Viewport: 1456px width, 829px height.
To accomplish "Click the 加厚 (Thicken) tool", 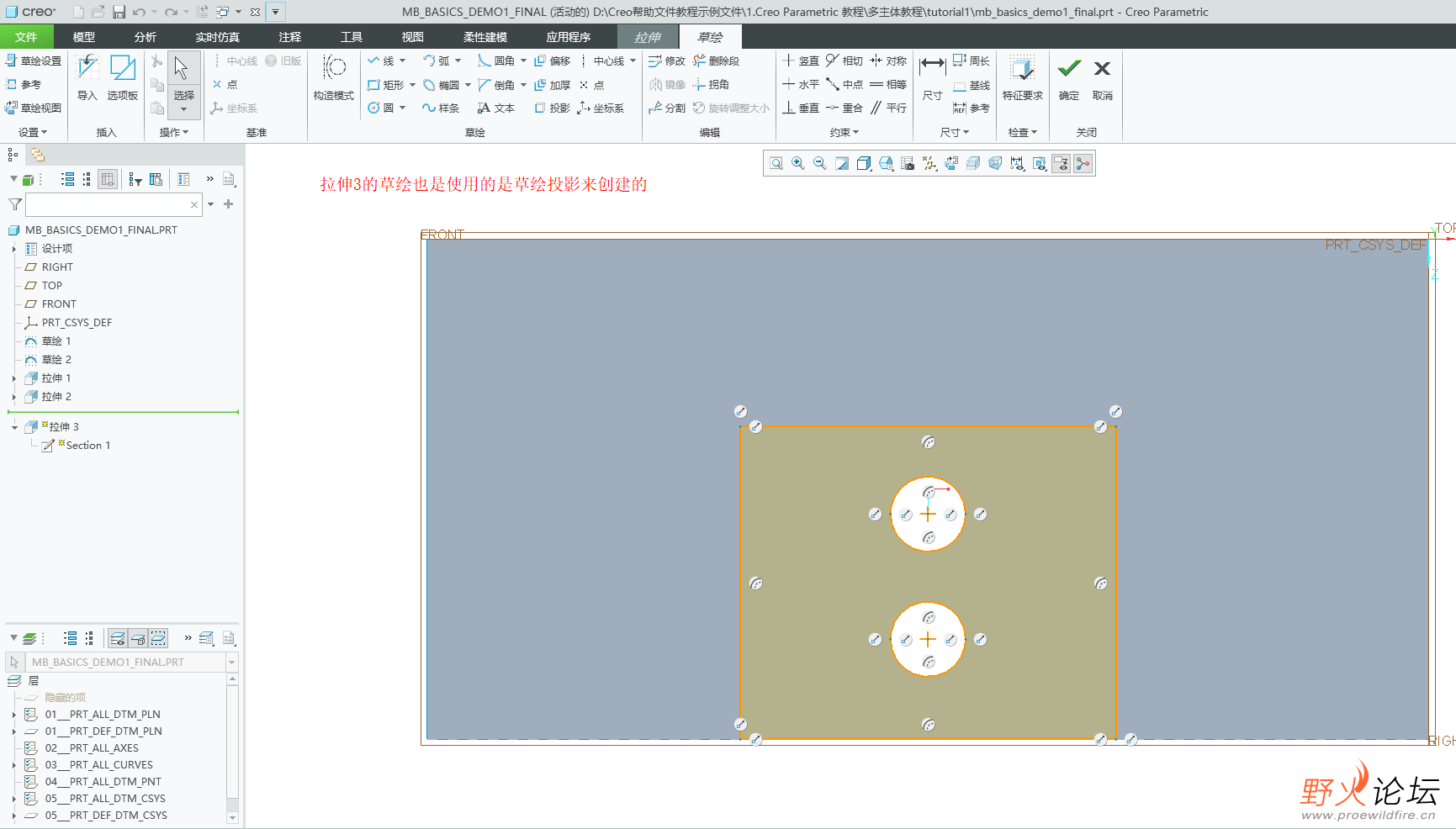I will click(x=552, y=85).
